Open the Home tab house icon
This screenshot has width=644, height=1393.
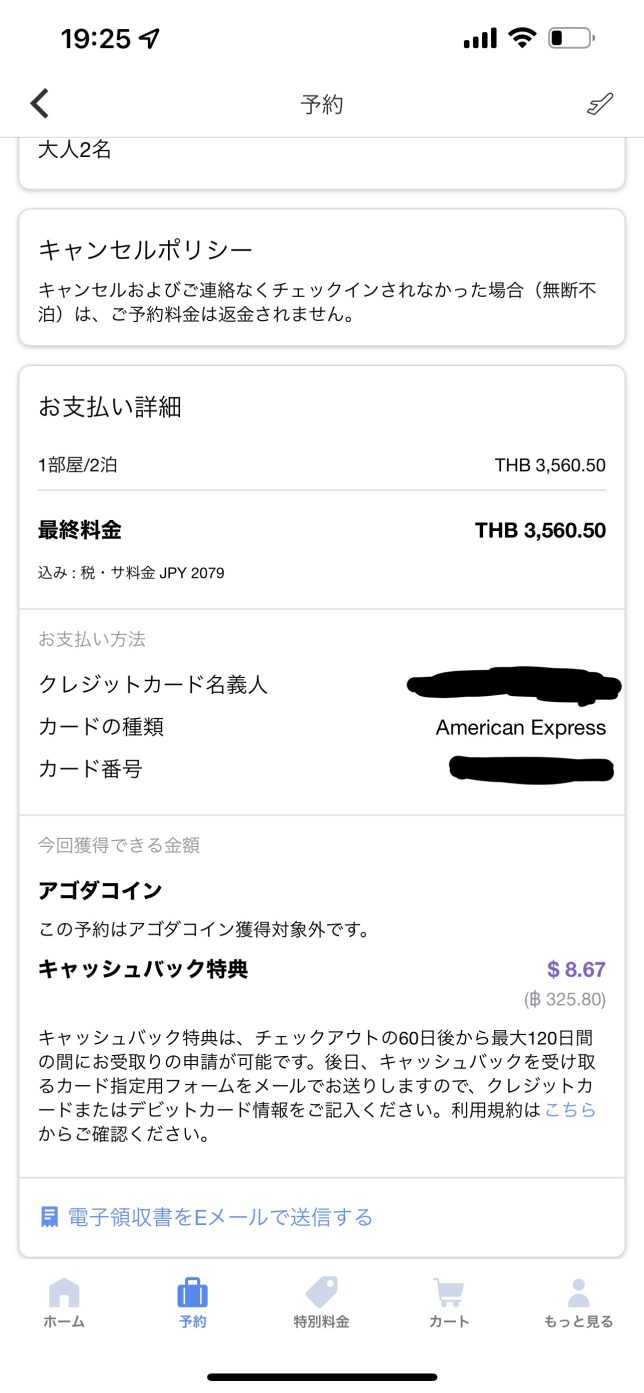coord(64,1292)
